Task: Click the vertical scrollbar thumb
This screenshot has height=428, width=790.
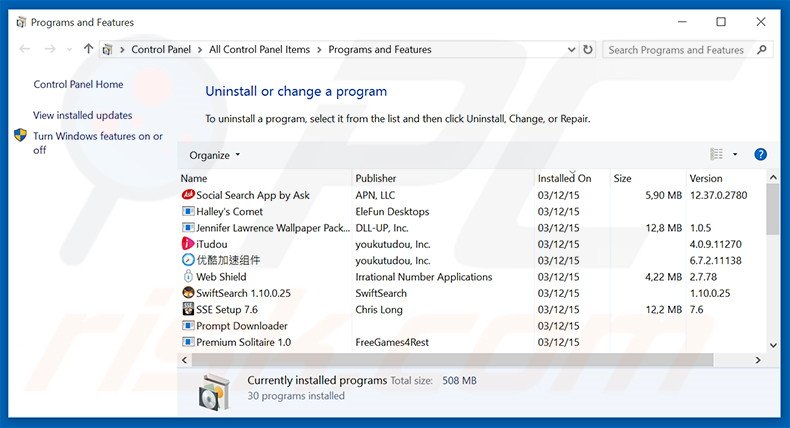Action: point(772,209)
